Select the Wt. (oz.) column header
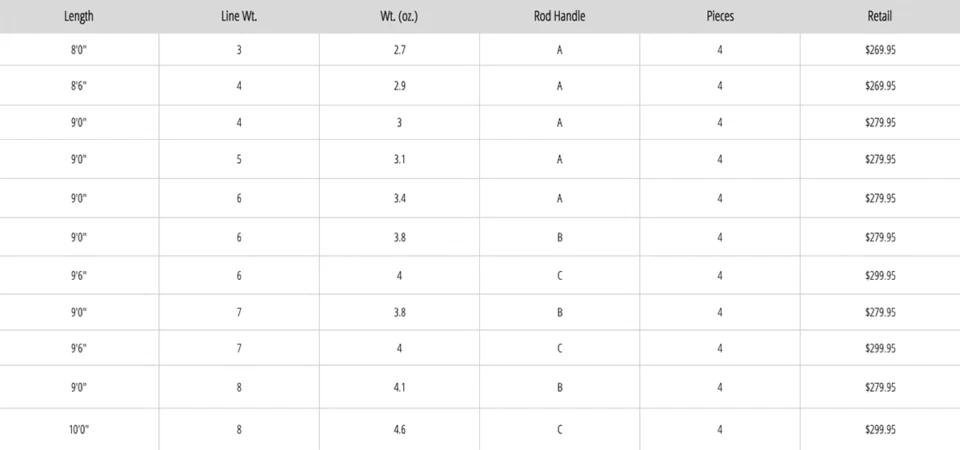 (x=399, y=16)
